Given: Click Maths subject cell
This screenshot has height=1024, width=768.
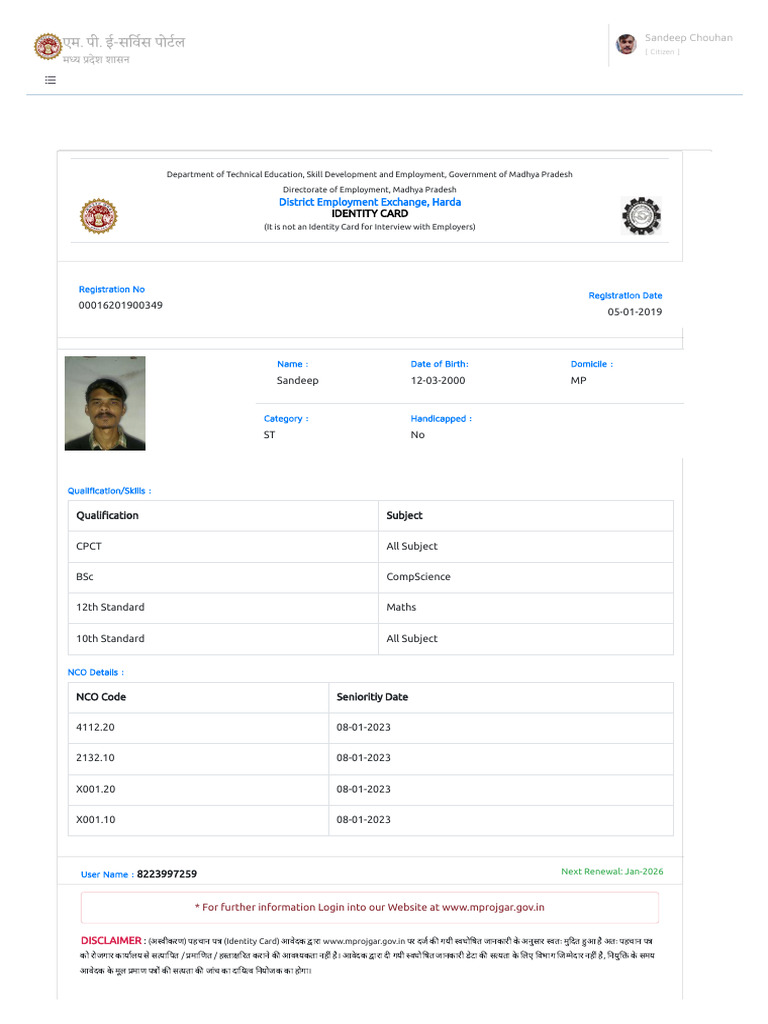Looking at the screenshot, I should tap(526, 608).
